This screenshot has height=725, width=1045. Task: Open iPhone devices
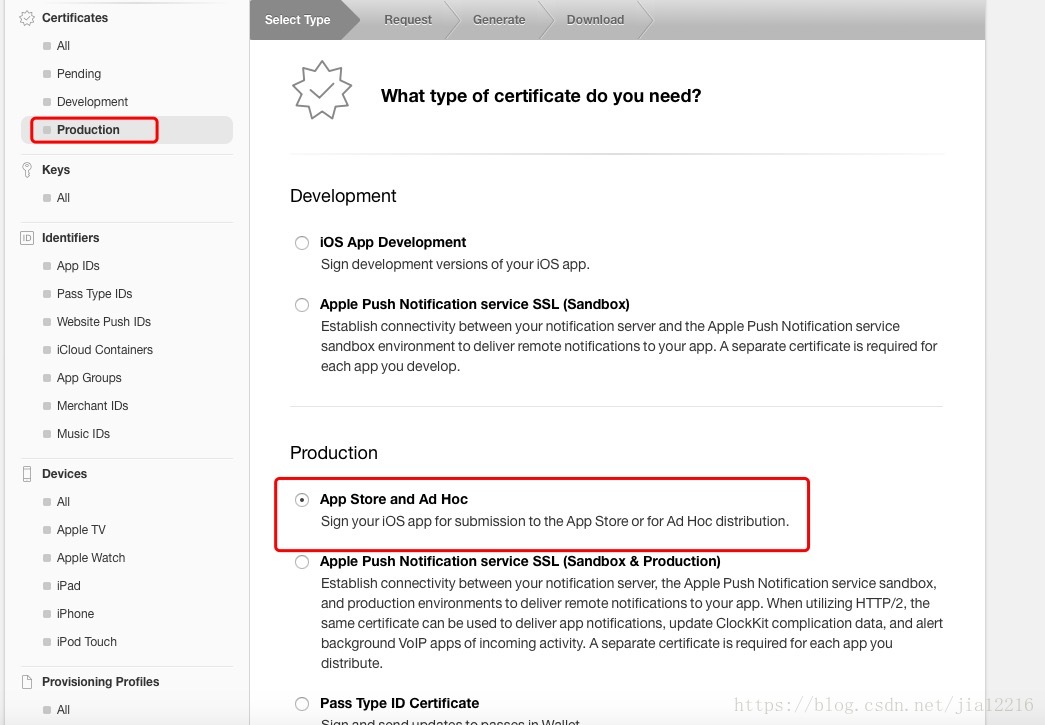click(75, 614)
